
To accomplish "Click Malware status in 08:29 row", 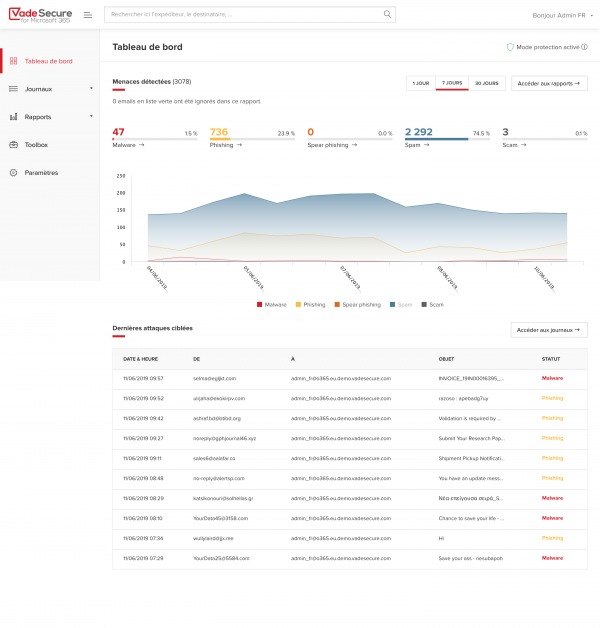I will [x=552, y=498].
